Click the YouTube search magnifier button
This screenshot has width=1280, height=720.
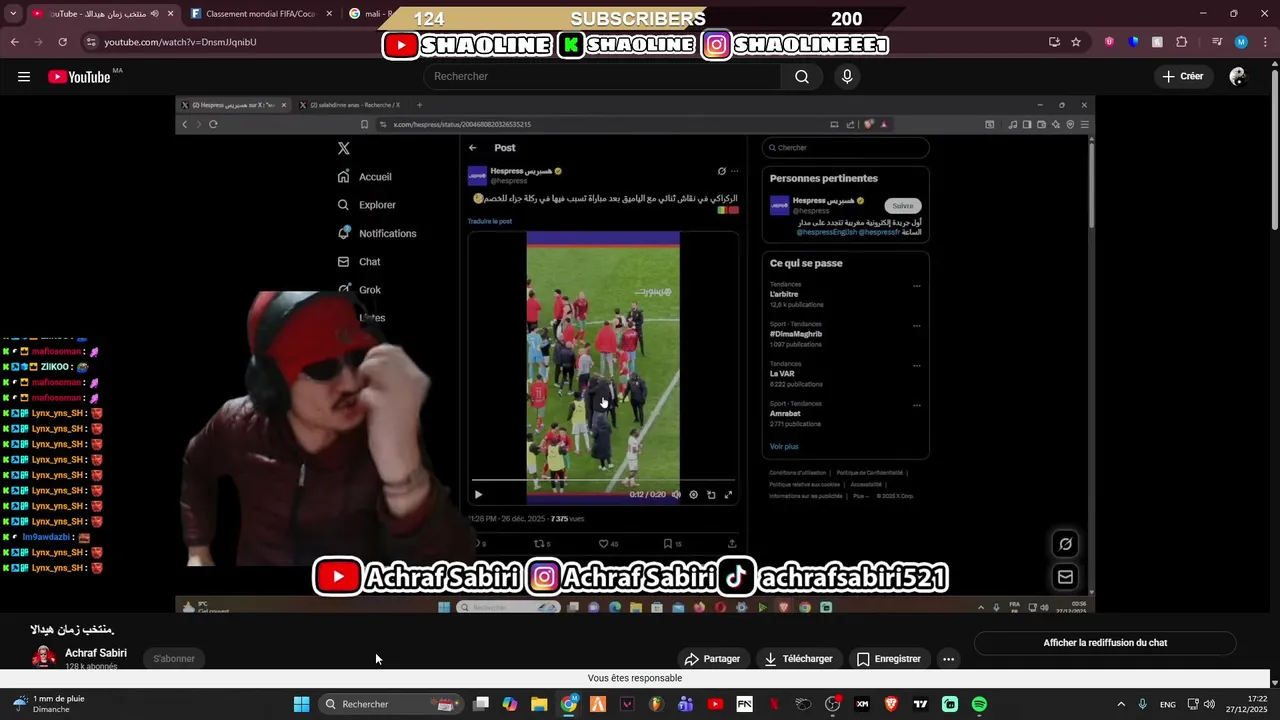(802, 77)
